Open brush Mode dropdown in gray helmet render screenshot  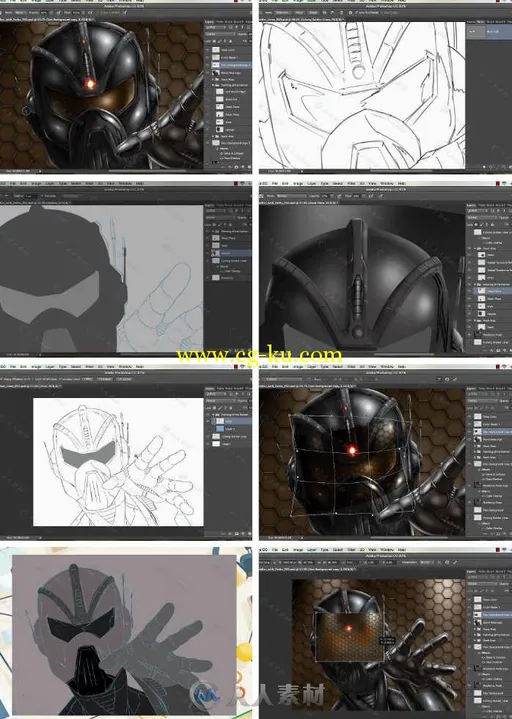[x=290, y=196]
